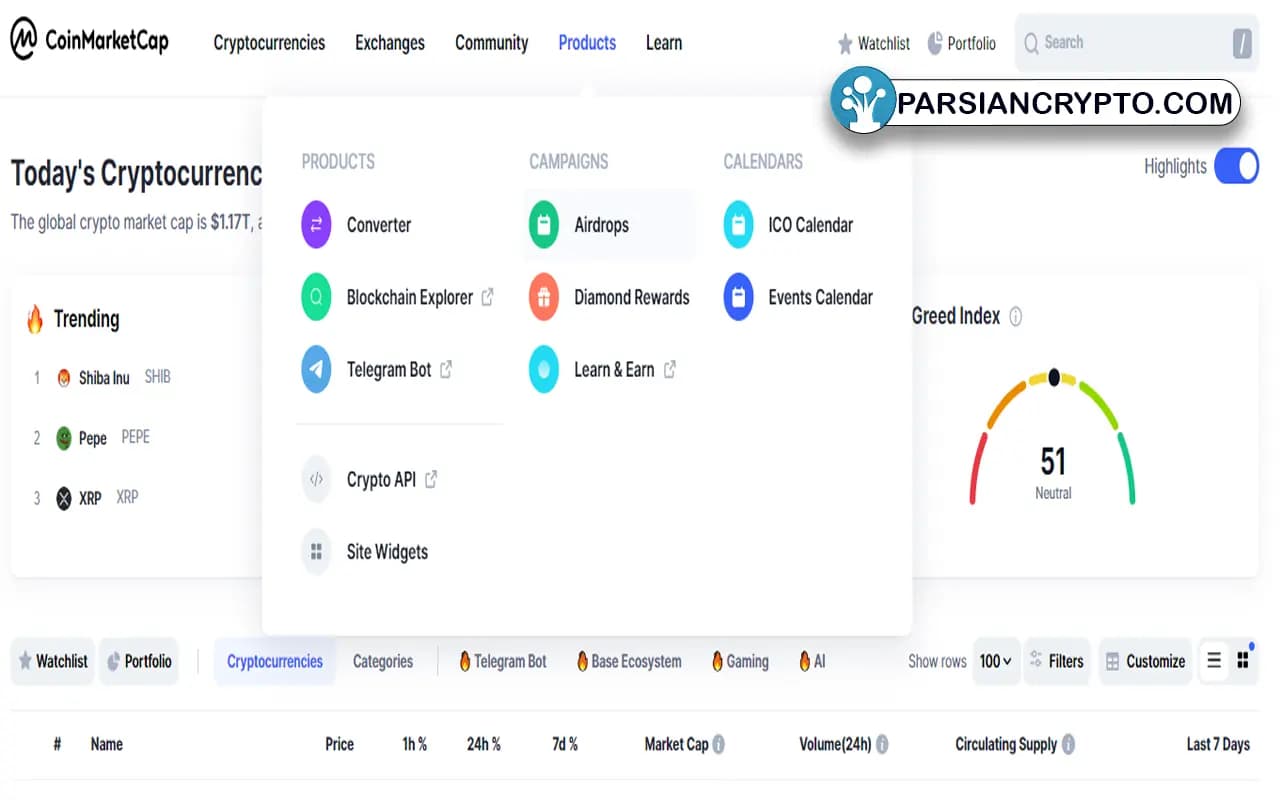Sort table by 7d % column
The width and height of the screenshot is (1280, 800).
point(565,744)
